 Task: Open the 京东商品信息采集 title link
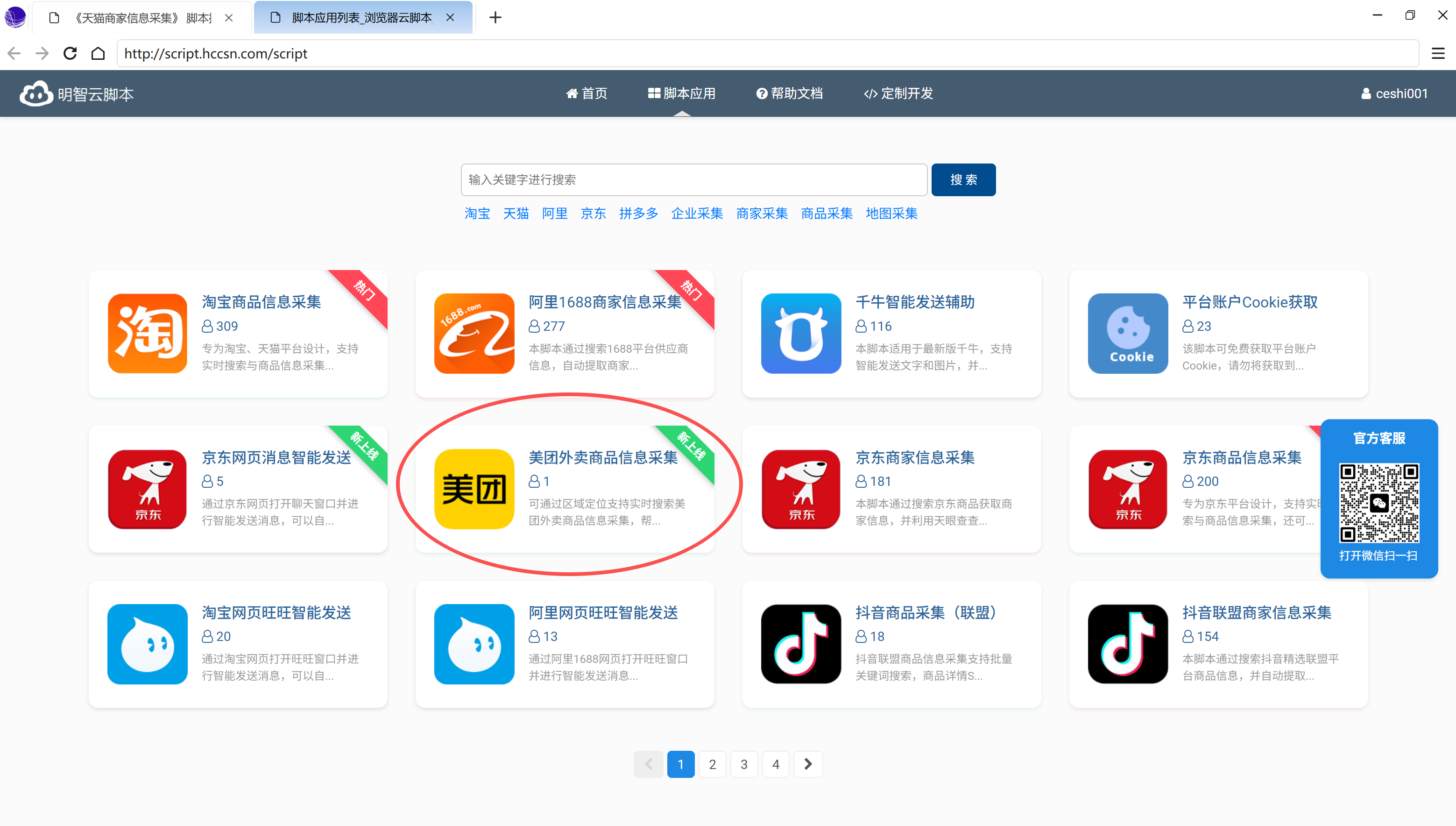pyautogui.click(x=1242, y=457)
